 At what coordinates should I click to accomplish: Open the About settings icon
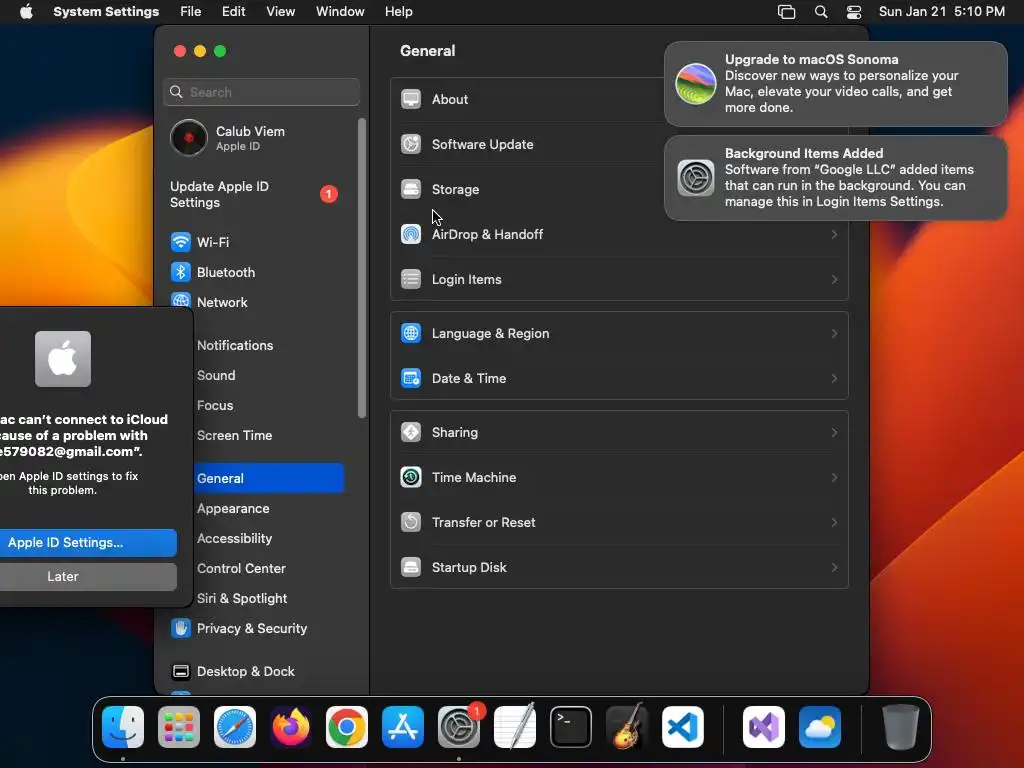pyautogui.click(x=411, y=99)
